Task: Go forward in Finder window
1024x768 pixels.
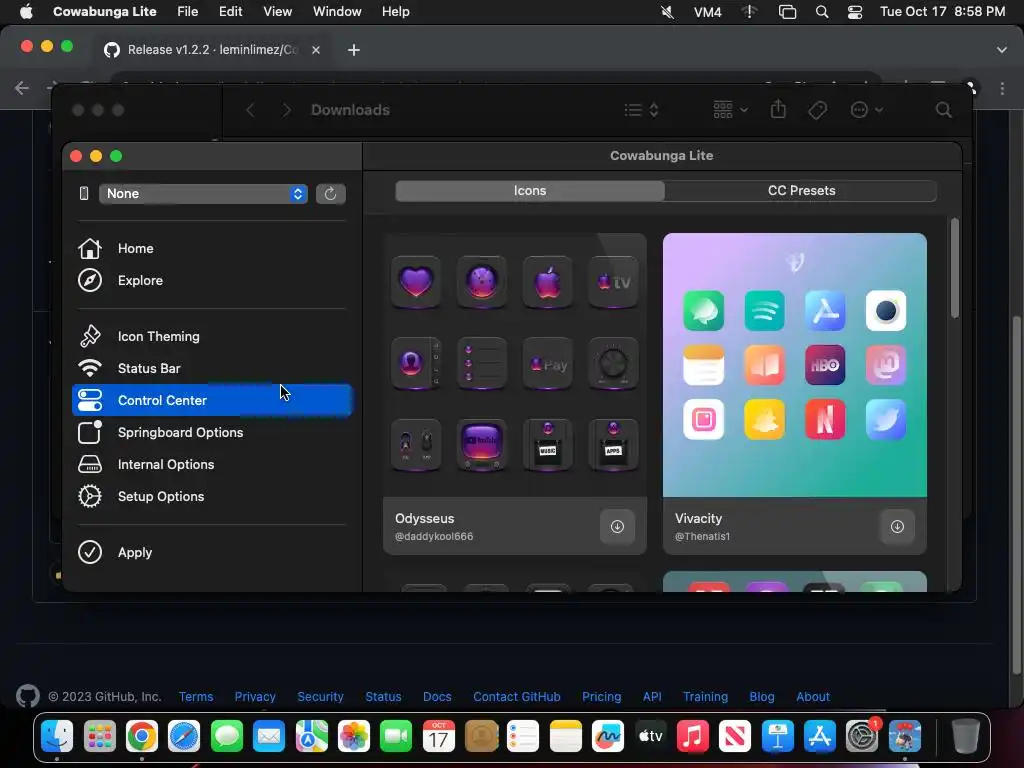Action: tap(287, 110)
